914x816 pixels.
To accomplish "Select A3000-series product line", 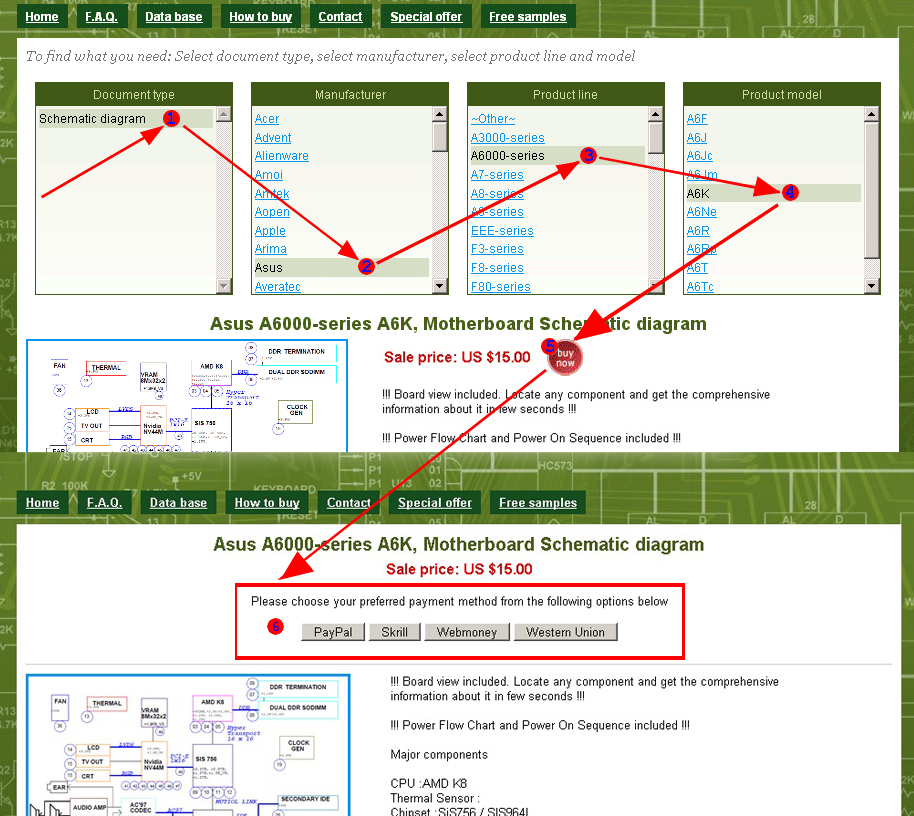I will [508, 138].
